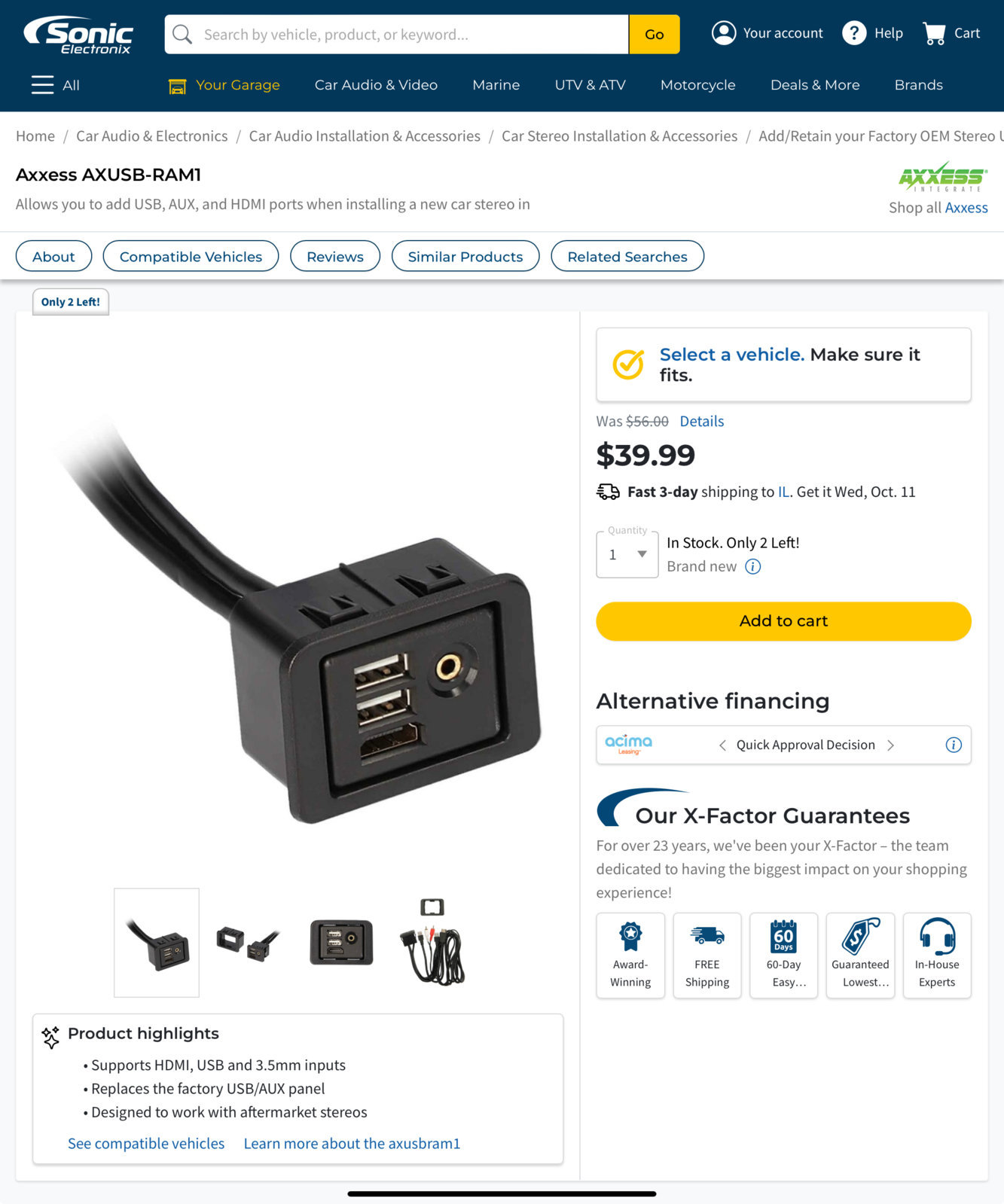1004x1204 pixels.
Task: Select the 60-Day Easy returns badge
Action: 783,956
